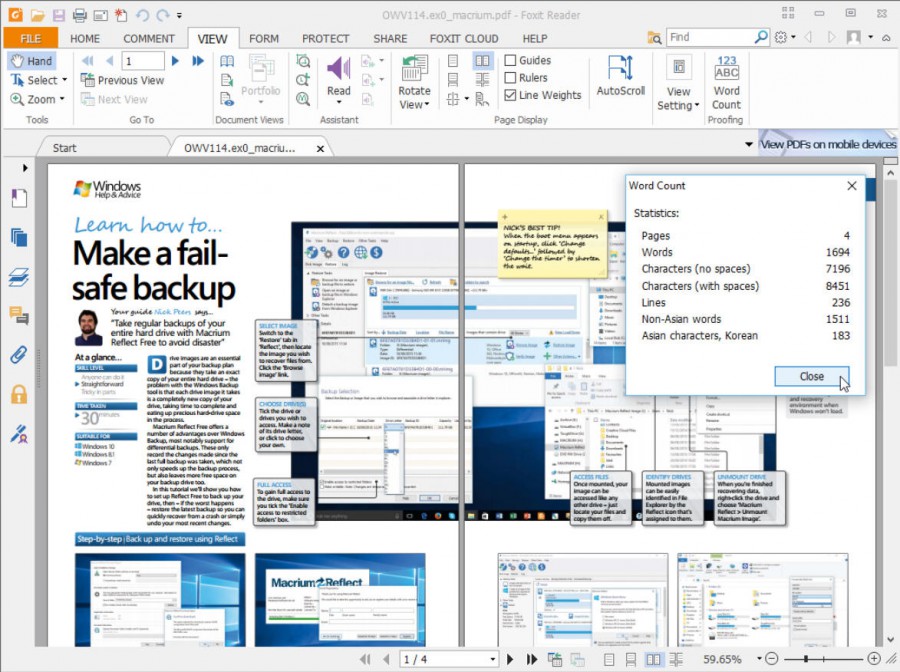Viewport: 900px width, 672px height.
Task: Expand the Zoom tool dropdown
Action: coord(62,99)
